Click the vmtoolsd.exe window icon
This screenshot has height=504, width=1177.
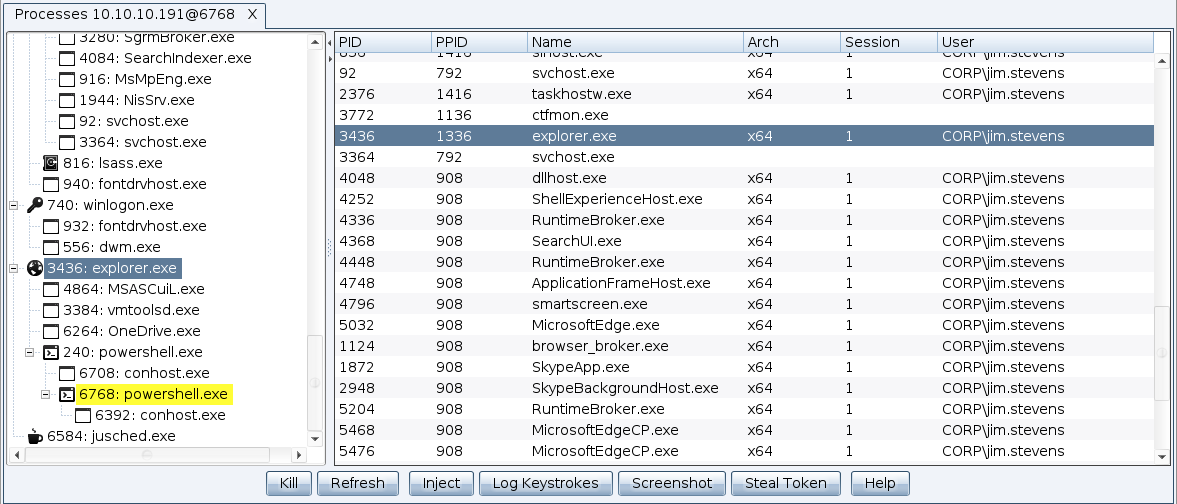click(51, 310)
